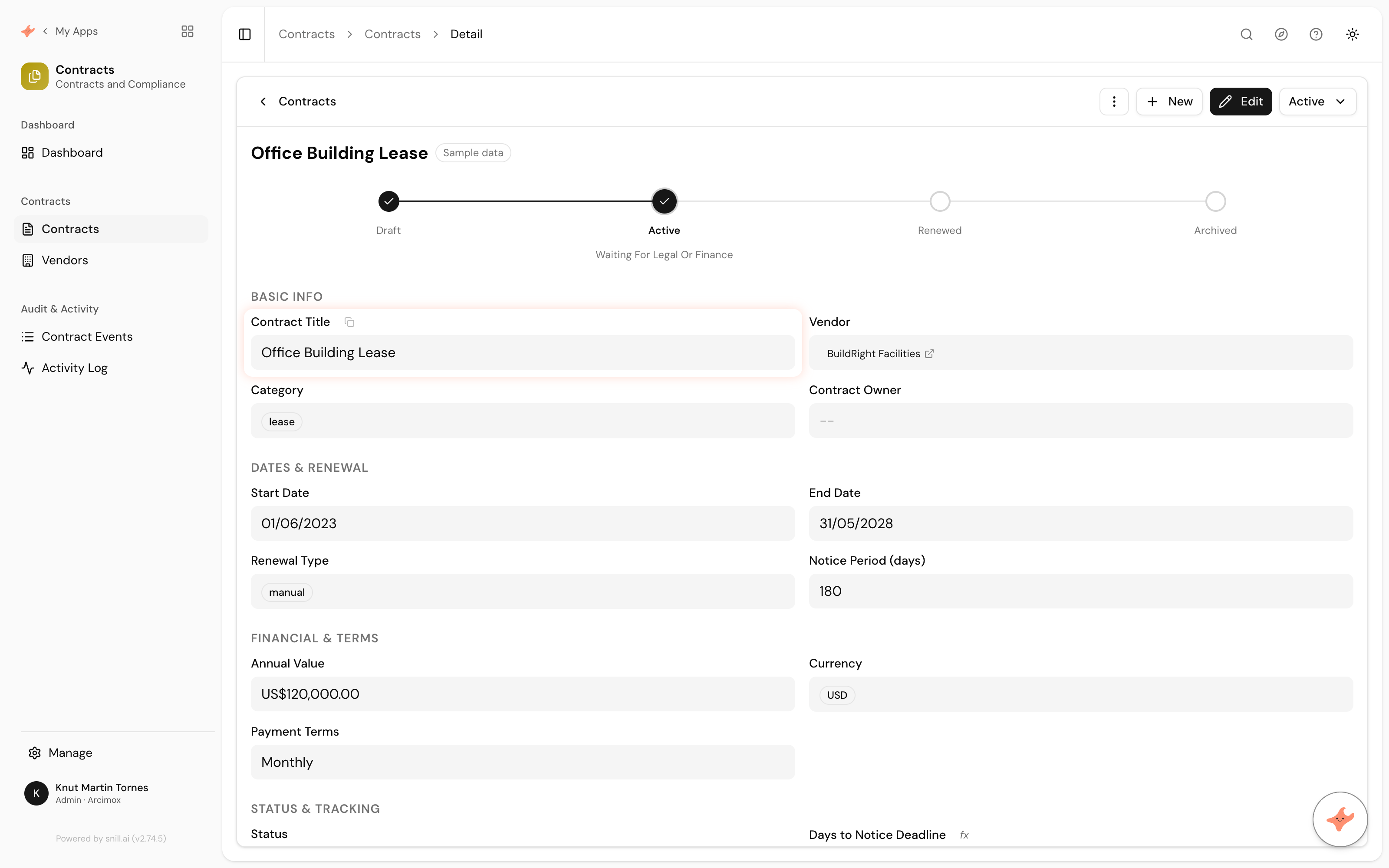Select the Renewed stage marker
Screen dimensions: 1389x868
940,201
